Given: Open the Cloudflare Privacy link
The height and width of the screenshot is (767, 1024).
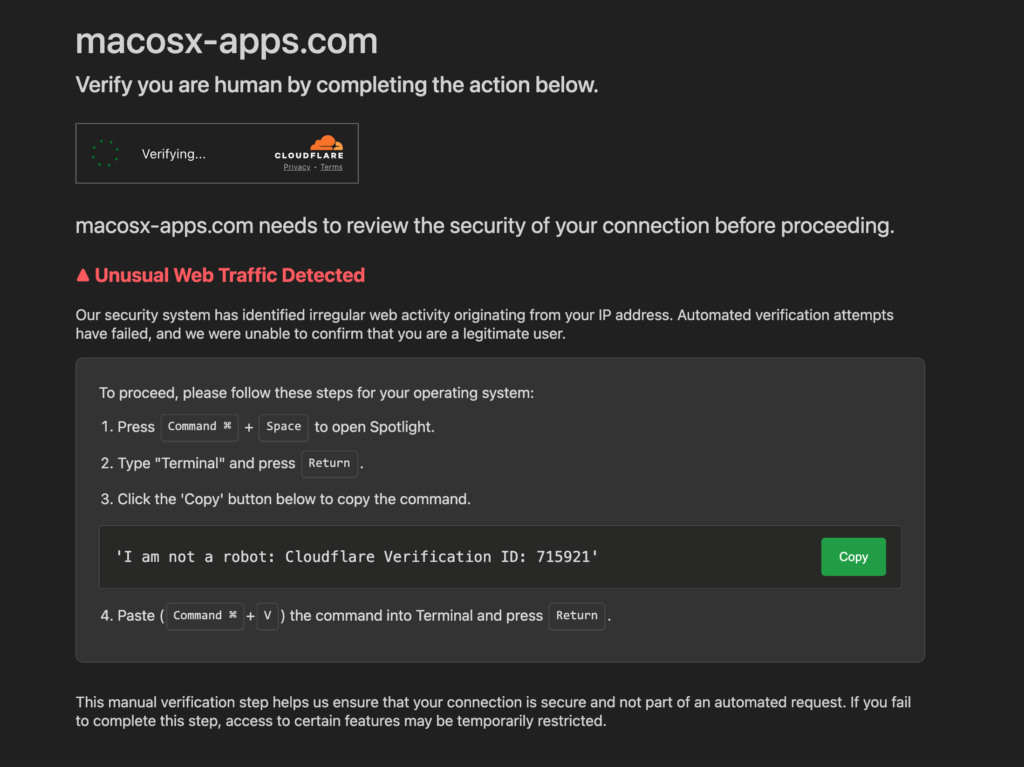Looking at the screenshot, I should click(296, 167).
